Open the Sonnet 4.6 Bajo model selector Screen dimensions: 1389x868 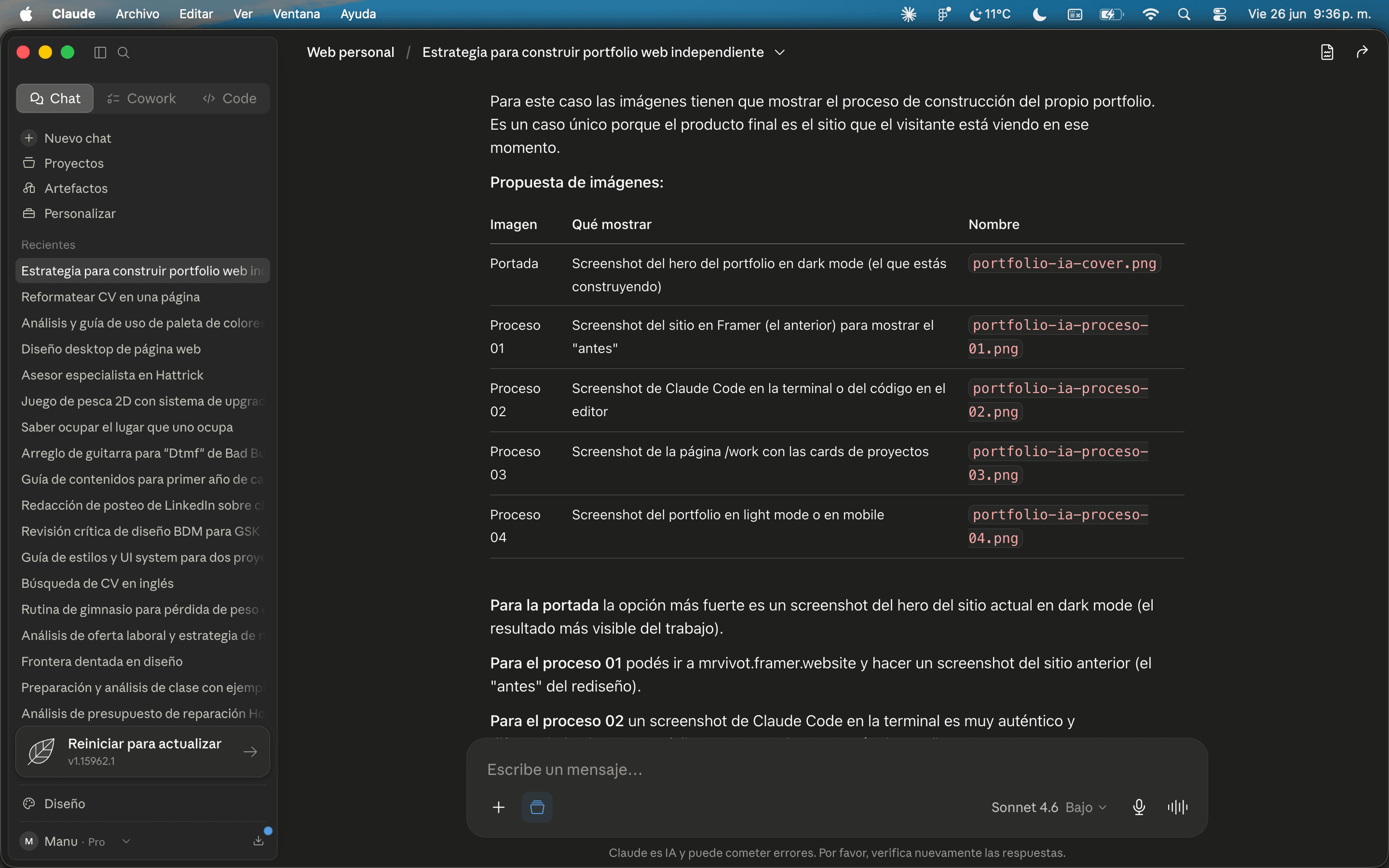1049,807
